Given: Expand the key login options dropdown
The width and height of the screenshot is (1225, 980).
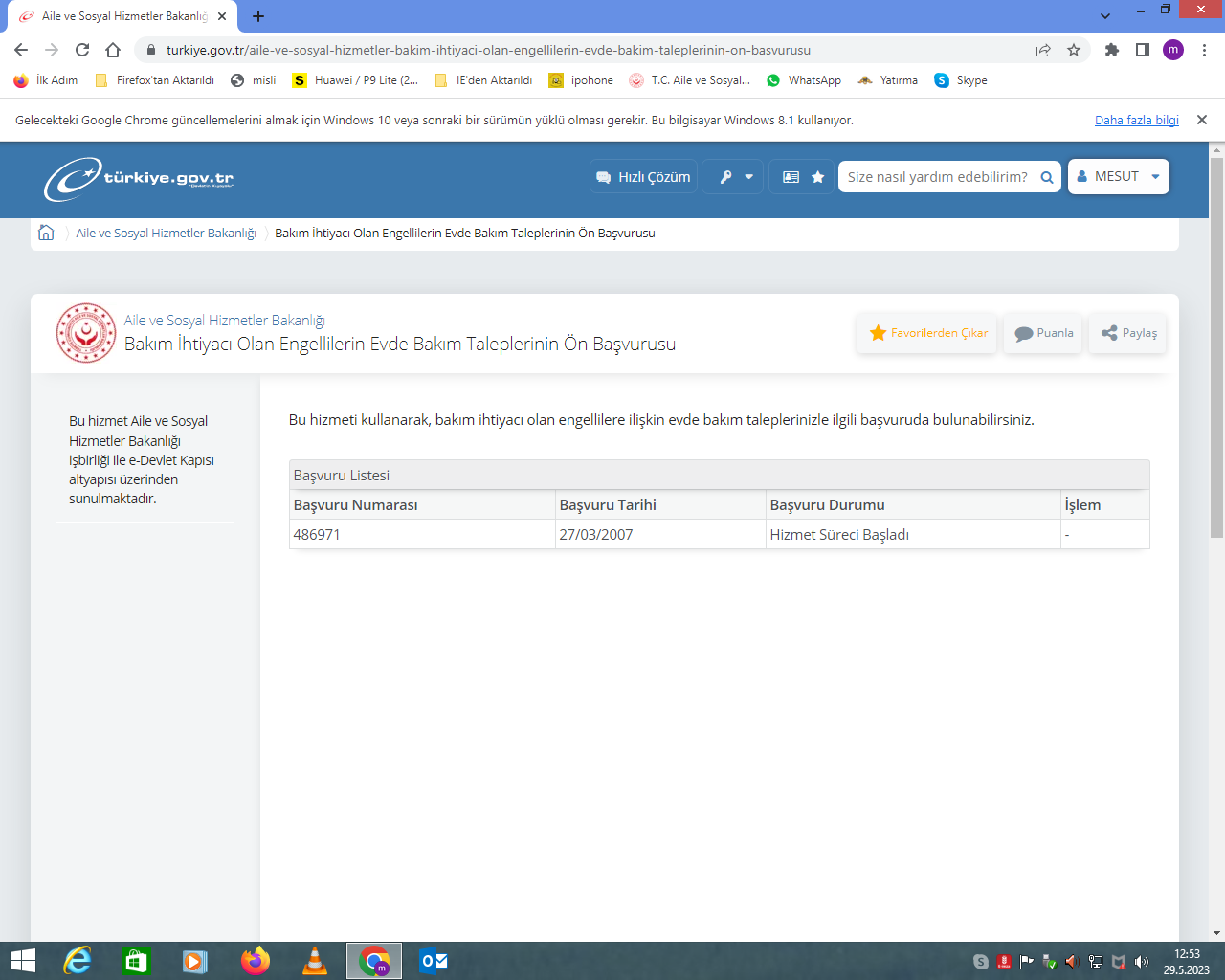Looking at the screenshot, I should tap(734, 177).
